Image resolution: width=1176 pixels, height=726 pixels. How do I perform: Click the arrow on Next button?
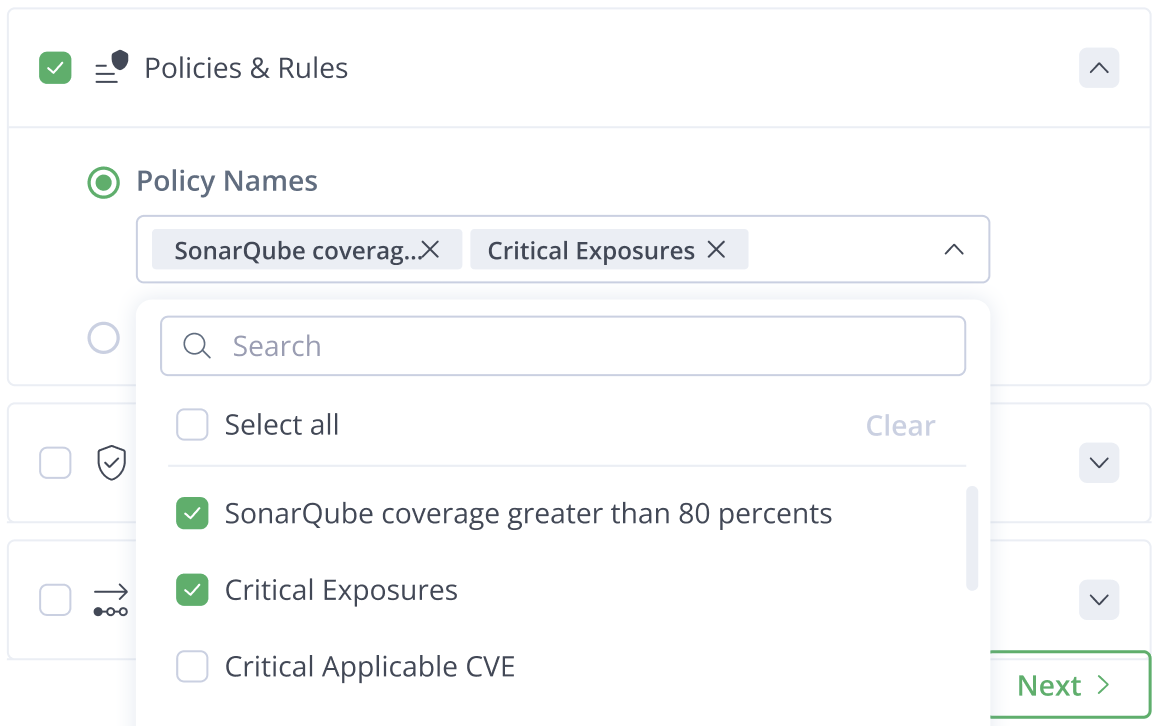point(1102,685)
